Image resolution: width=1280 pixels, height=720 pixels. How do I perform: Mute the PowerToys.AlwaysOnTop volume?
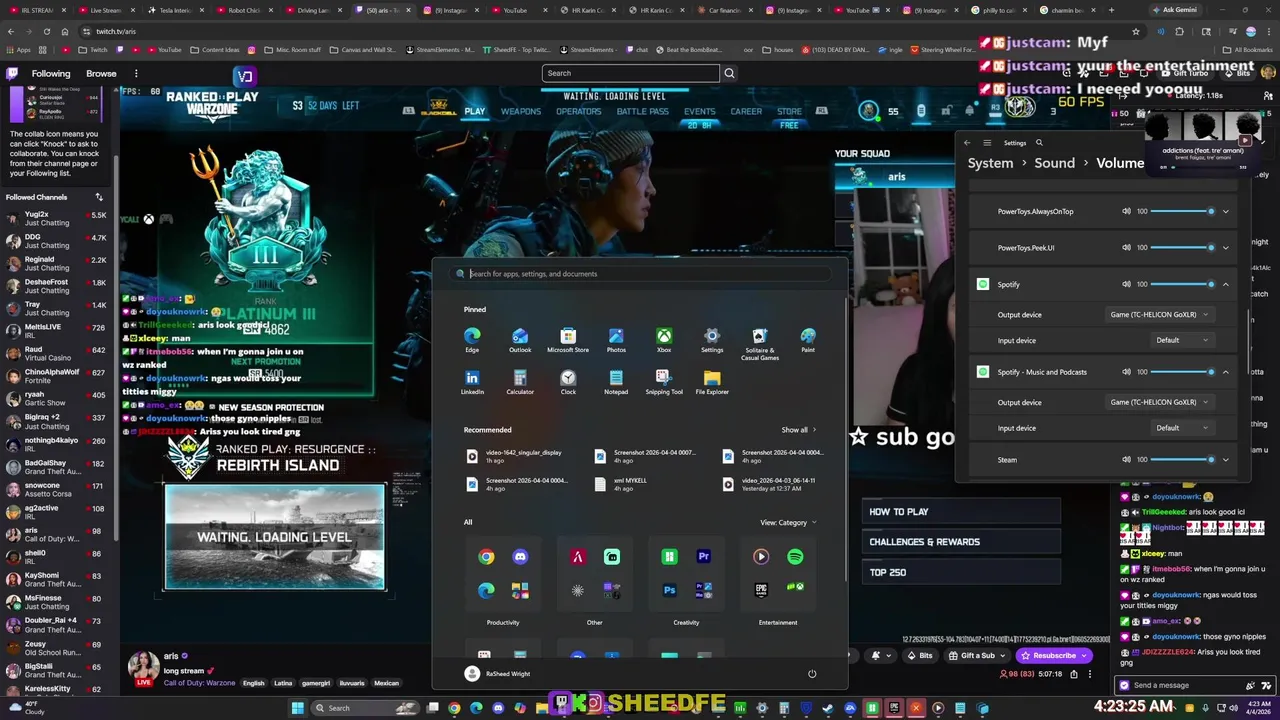pyautogui.click(x=1127, y=211)
